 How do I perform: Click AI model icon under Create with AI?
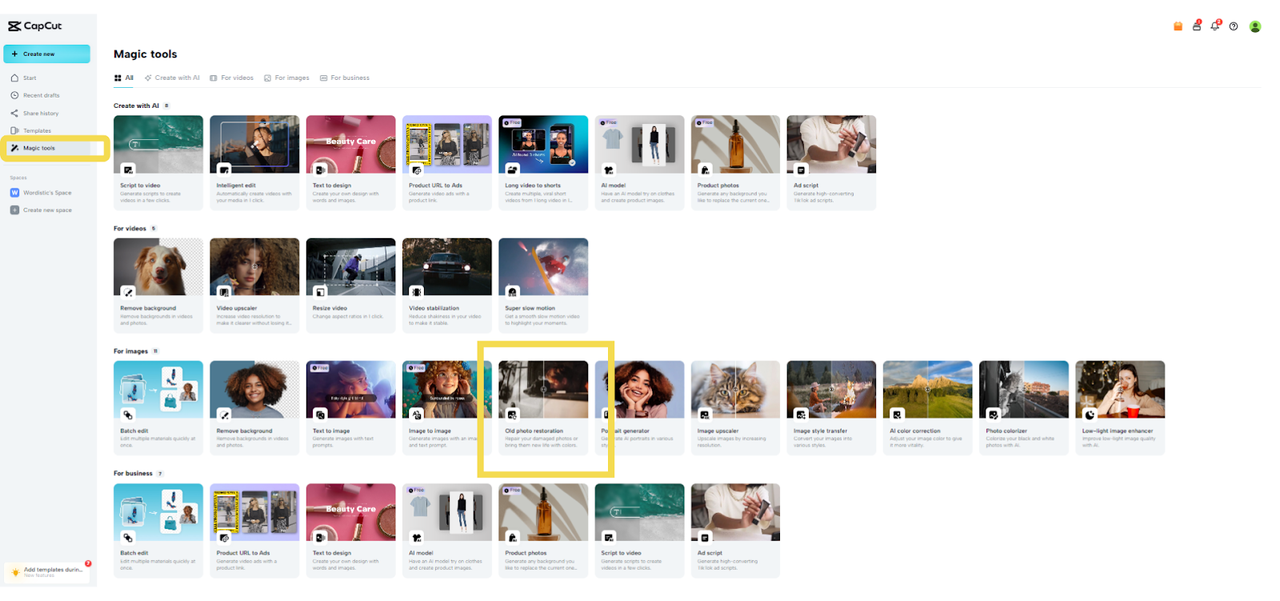pyautogui.click(x=608, y=170)
